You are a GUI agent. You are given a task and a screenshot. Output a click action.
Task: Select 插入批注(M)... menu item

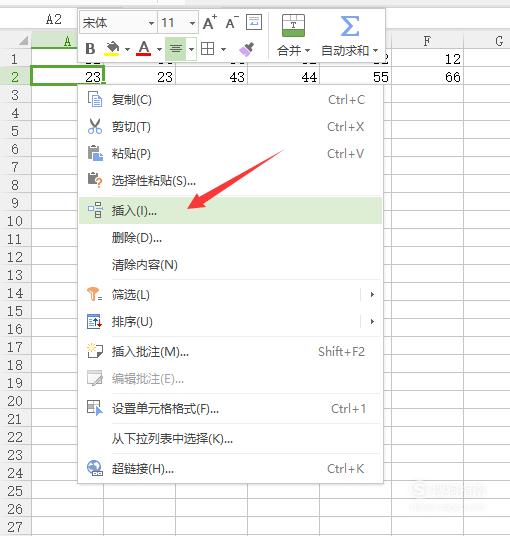pos(230,351)
